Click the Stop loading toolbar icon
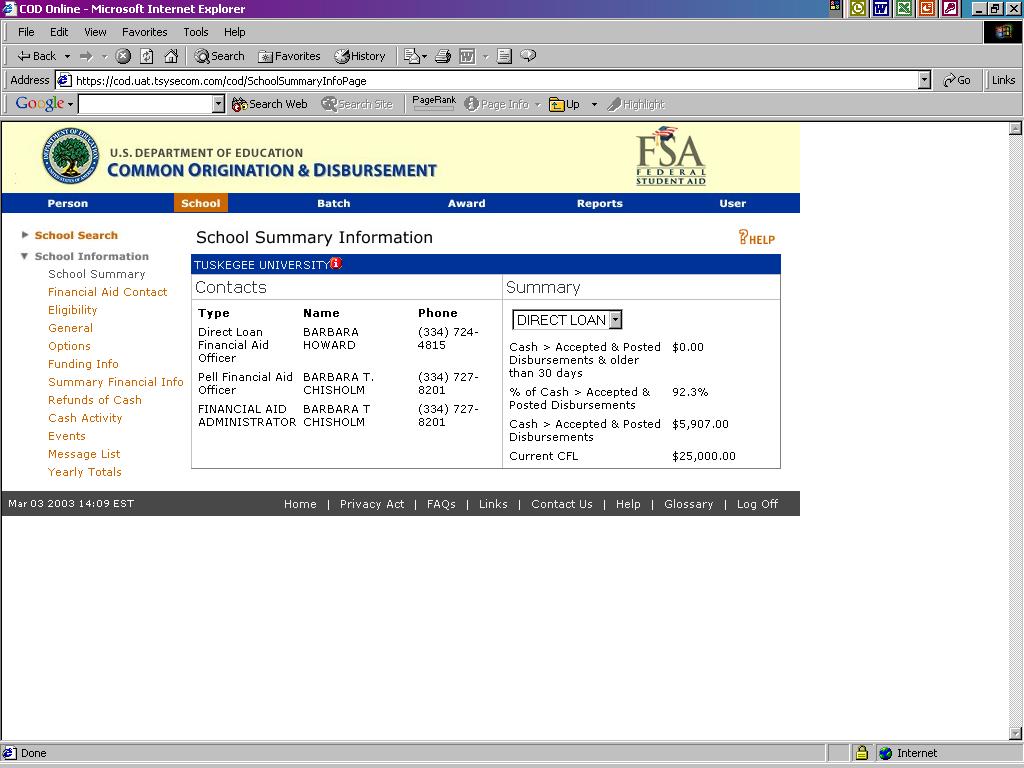 coord(123,56)
